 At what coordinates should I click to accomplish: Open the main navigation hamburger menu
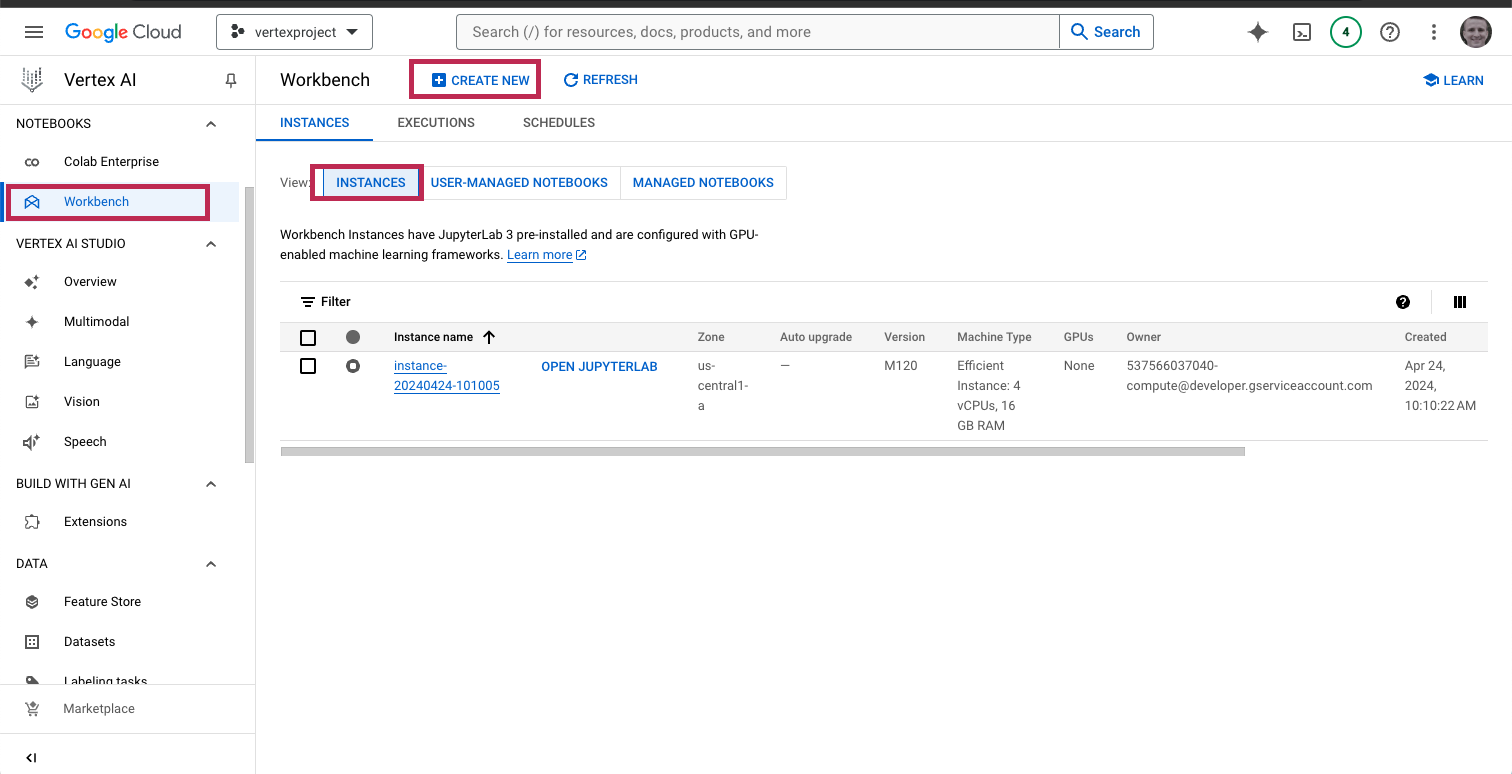pos(34,32)
